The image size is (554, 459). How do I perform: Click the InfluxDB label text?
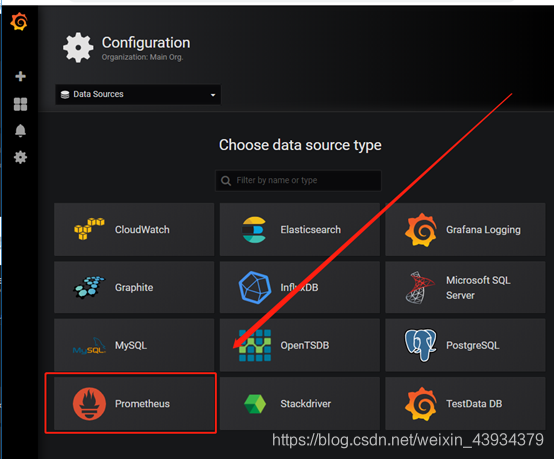(x=299, y=288)
